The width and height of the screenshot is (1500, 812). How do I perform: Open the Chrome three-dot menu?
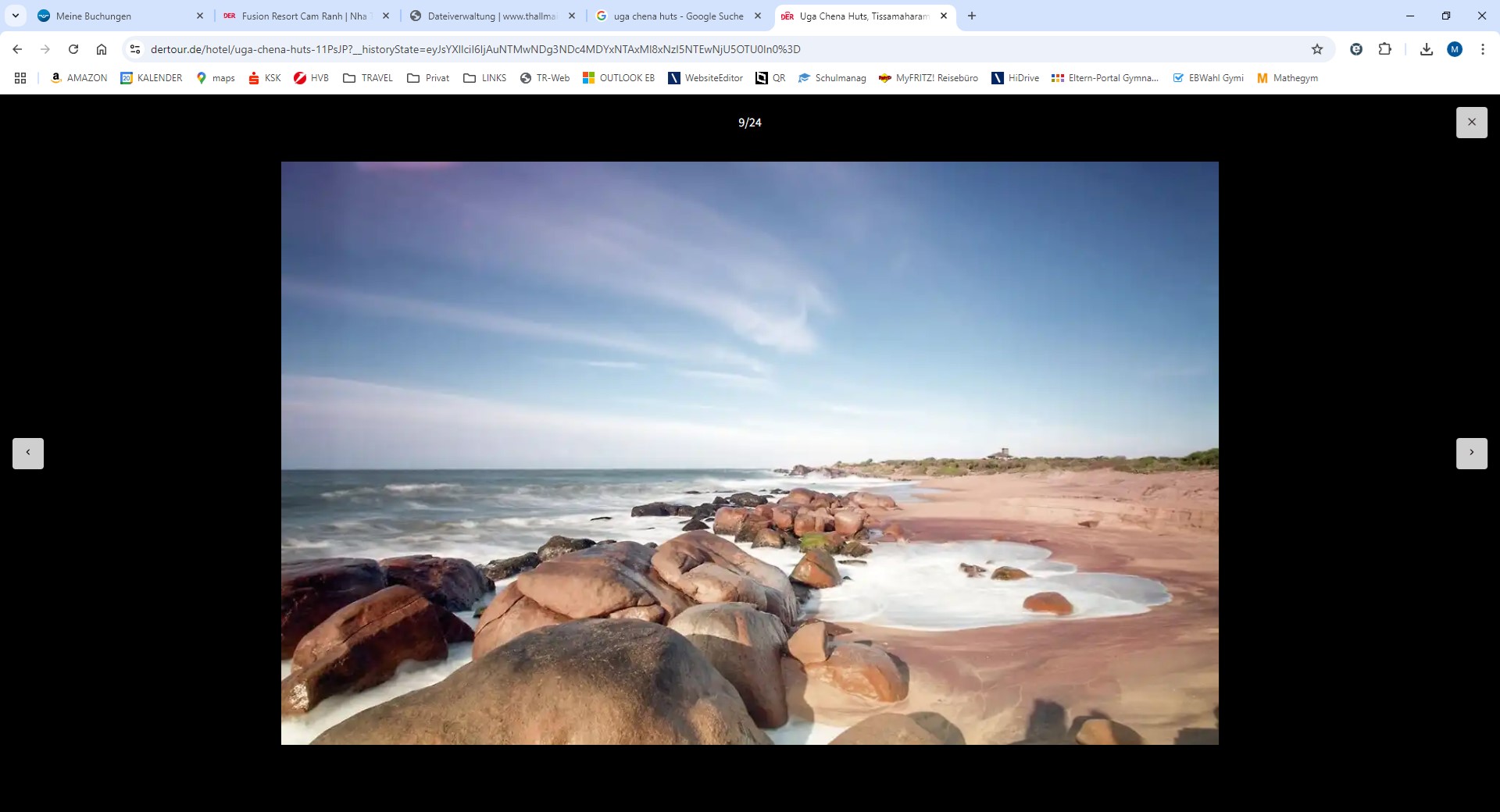(1482, 49)
